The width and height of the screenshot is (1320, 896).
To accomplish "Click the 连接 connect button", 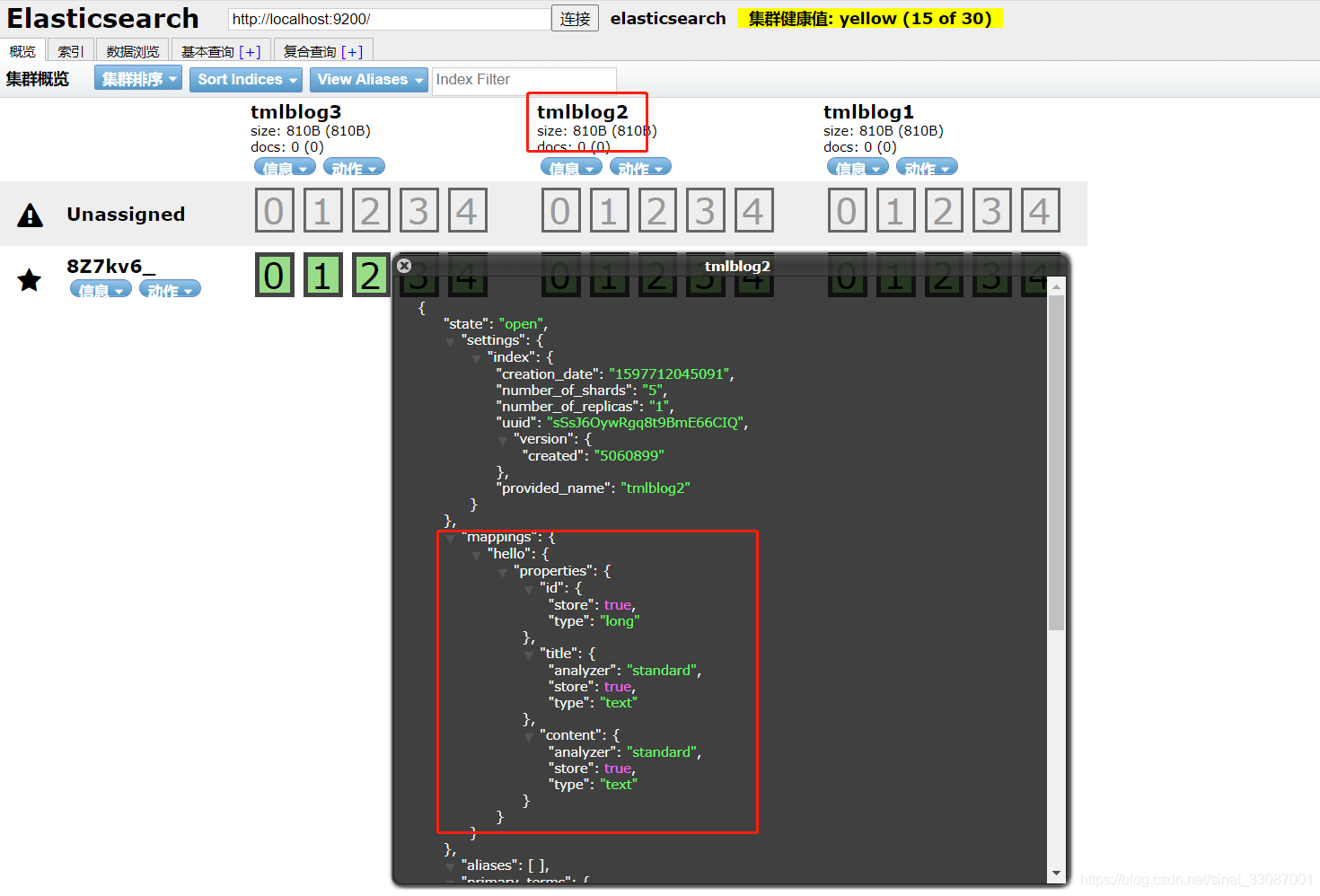I will pos(575,19).
